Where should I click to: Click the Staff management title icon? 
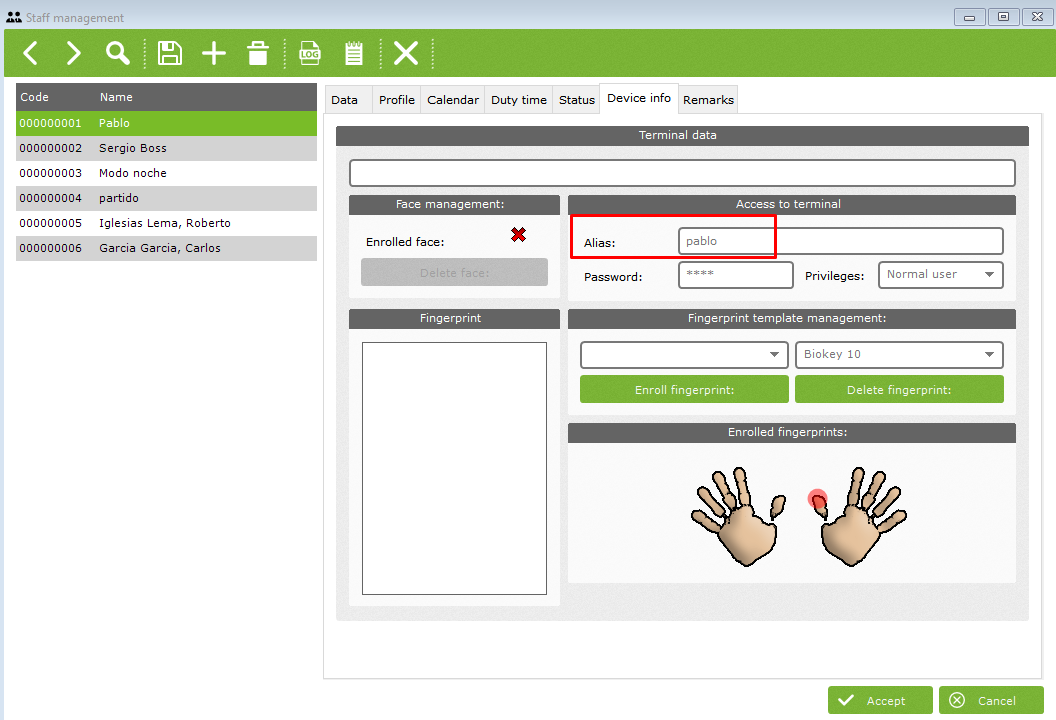pyautogui.click(x=13, y=18)
